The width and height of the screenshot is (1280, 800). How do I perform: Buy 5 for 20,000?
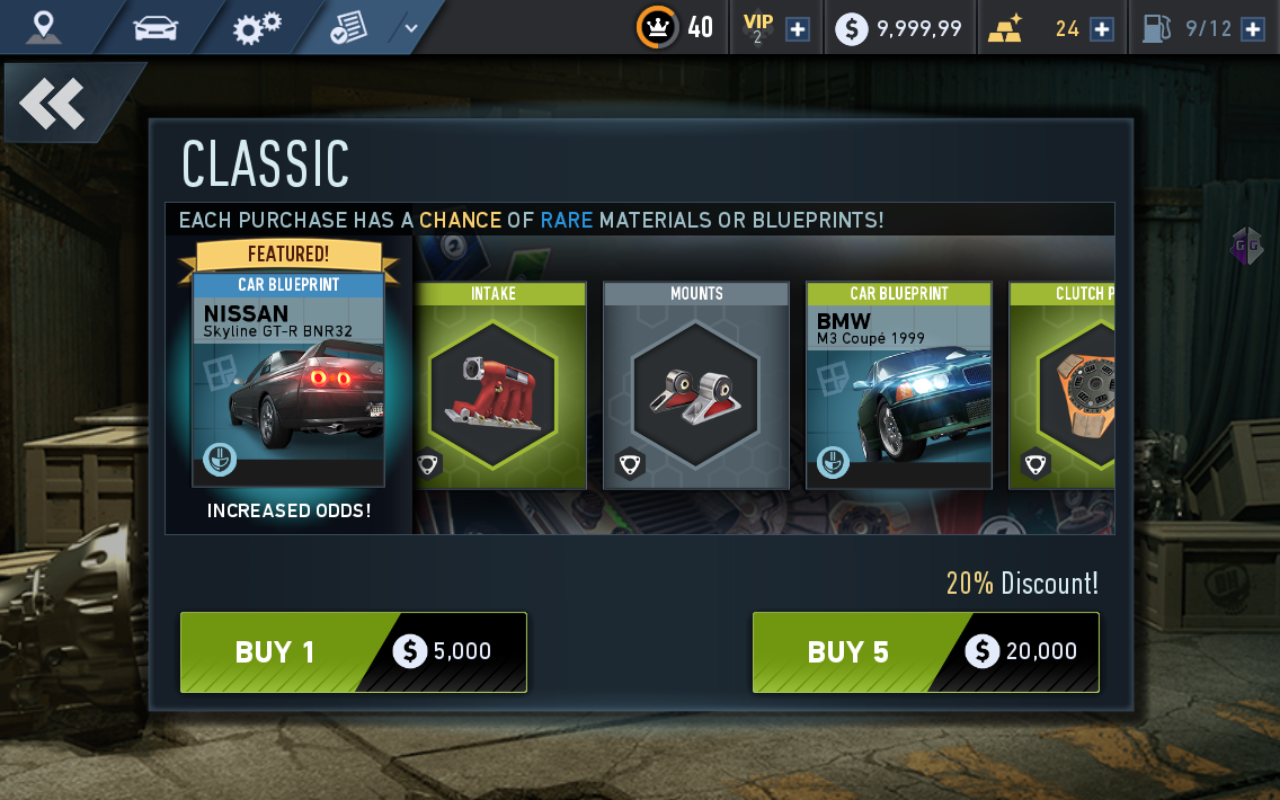(926, 652)
